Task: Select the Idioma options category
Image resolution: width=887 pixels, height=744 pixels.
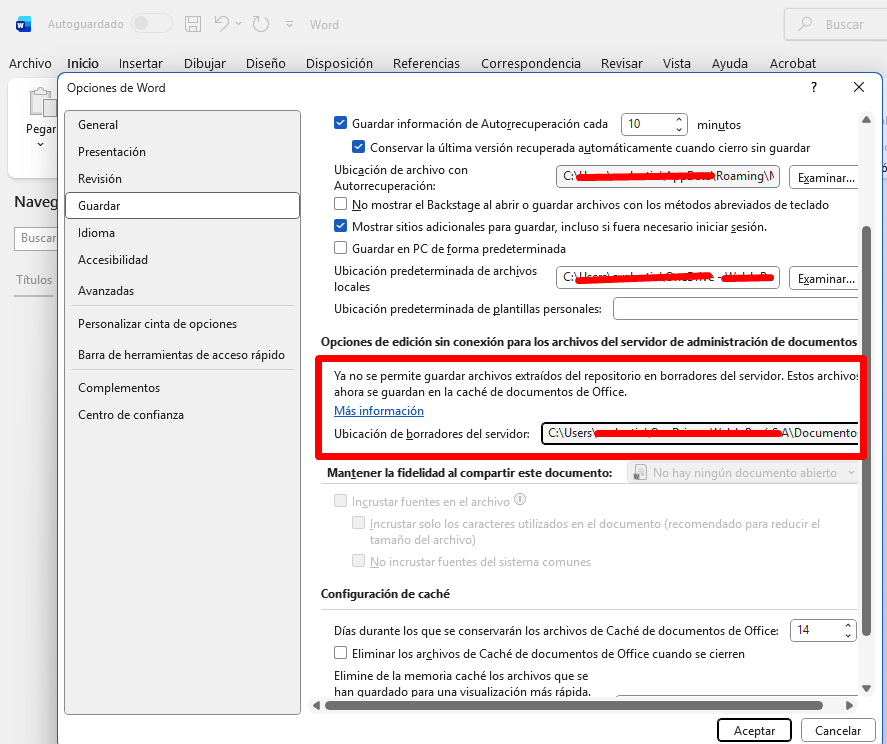Action: (182, 233)
